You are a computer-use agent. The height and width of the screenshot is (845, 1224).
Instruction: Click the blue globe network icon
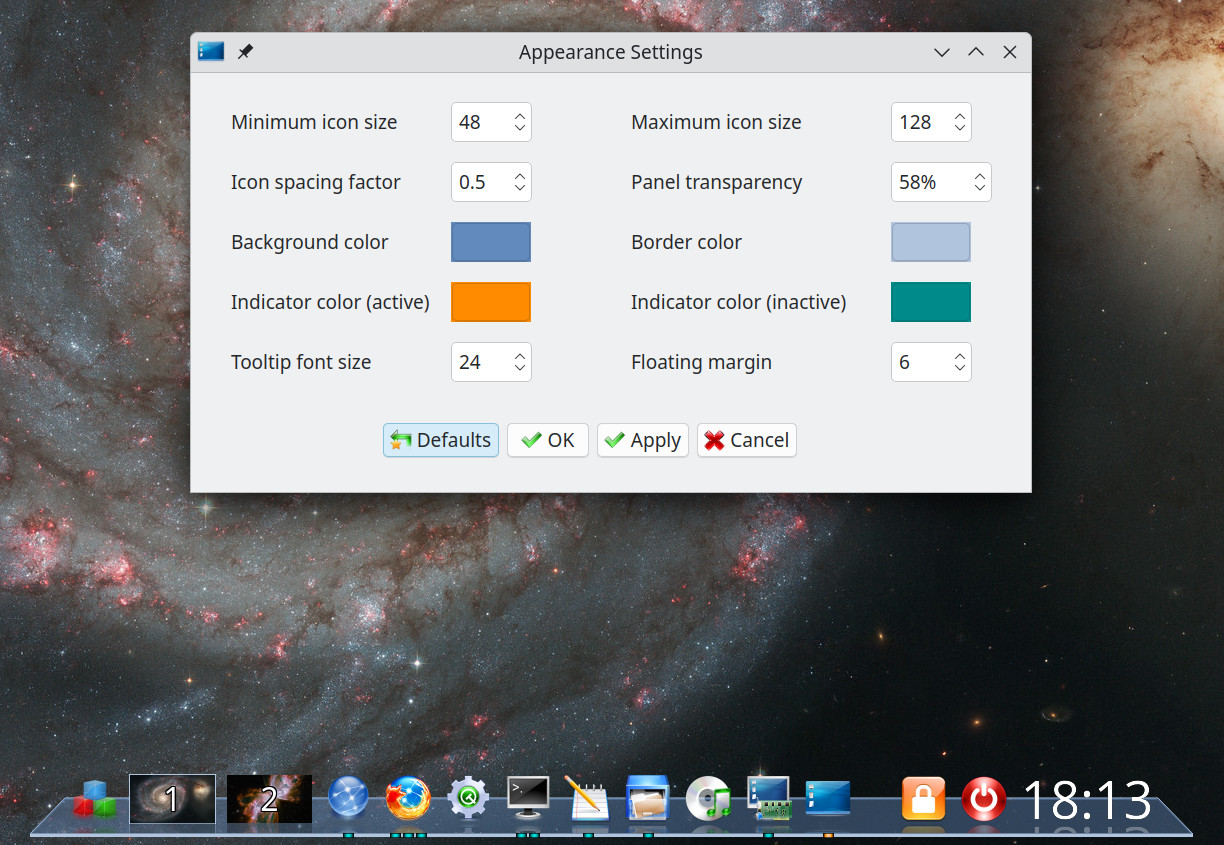coord(348,799)
